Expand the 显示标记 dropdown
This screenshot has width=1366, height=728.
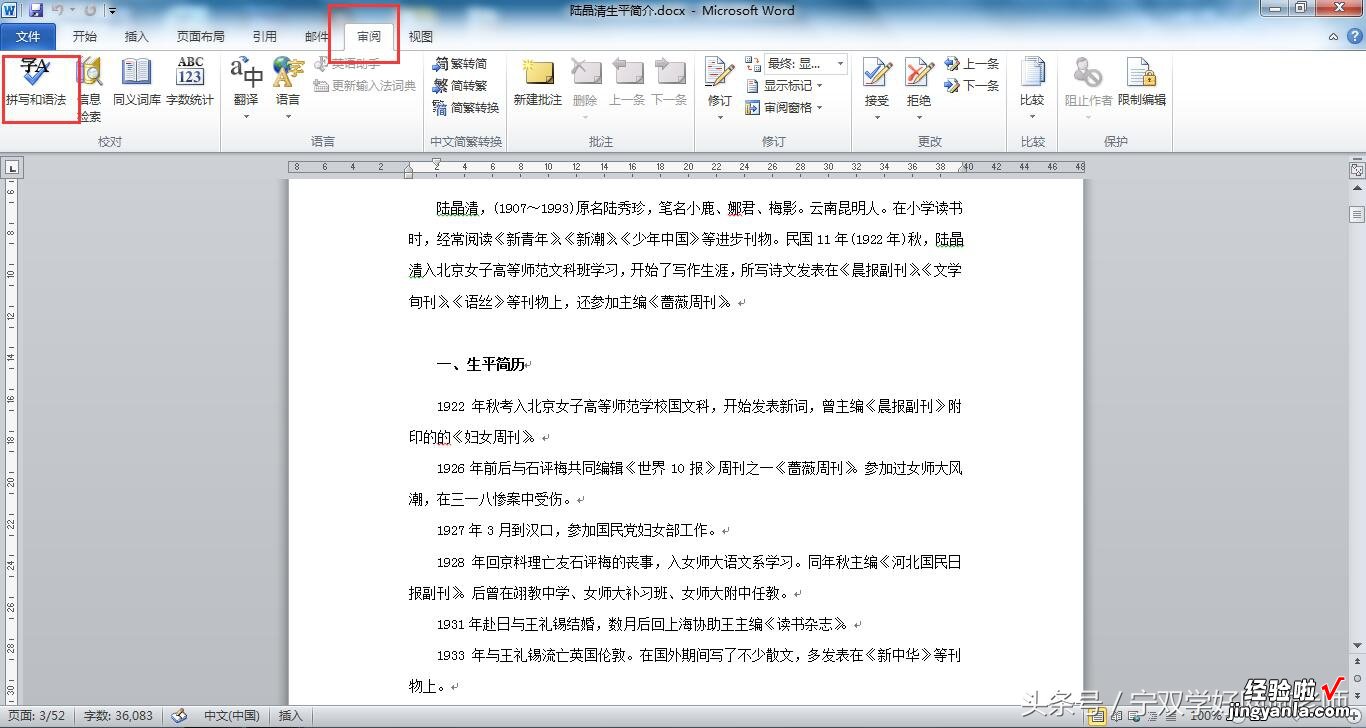click(786, 85)
